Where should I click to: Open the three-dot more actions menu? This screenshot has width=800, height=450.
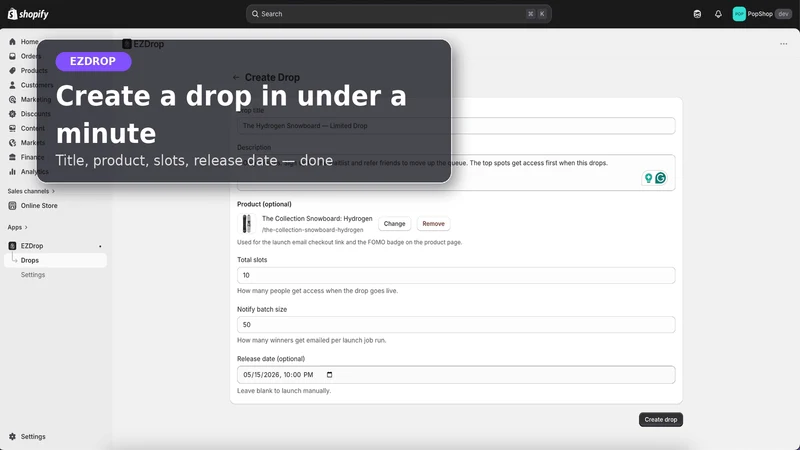coord(784,44)
